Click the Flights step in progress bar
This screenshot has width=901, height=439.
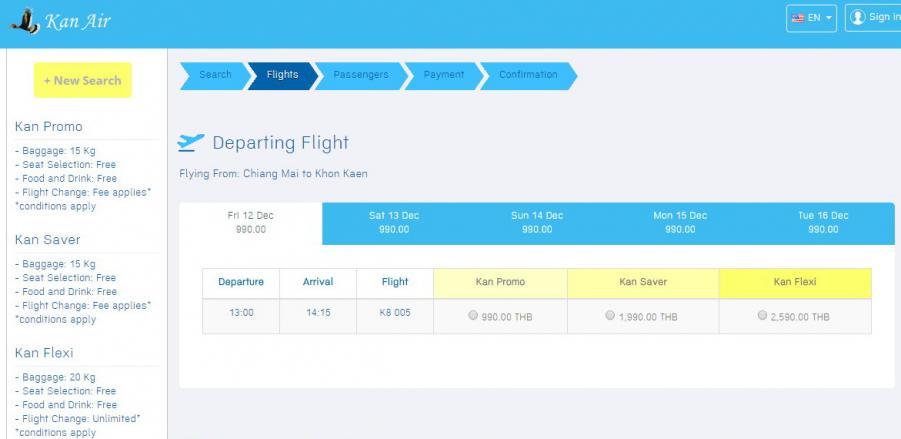282,75
